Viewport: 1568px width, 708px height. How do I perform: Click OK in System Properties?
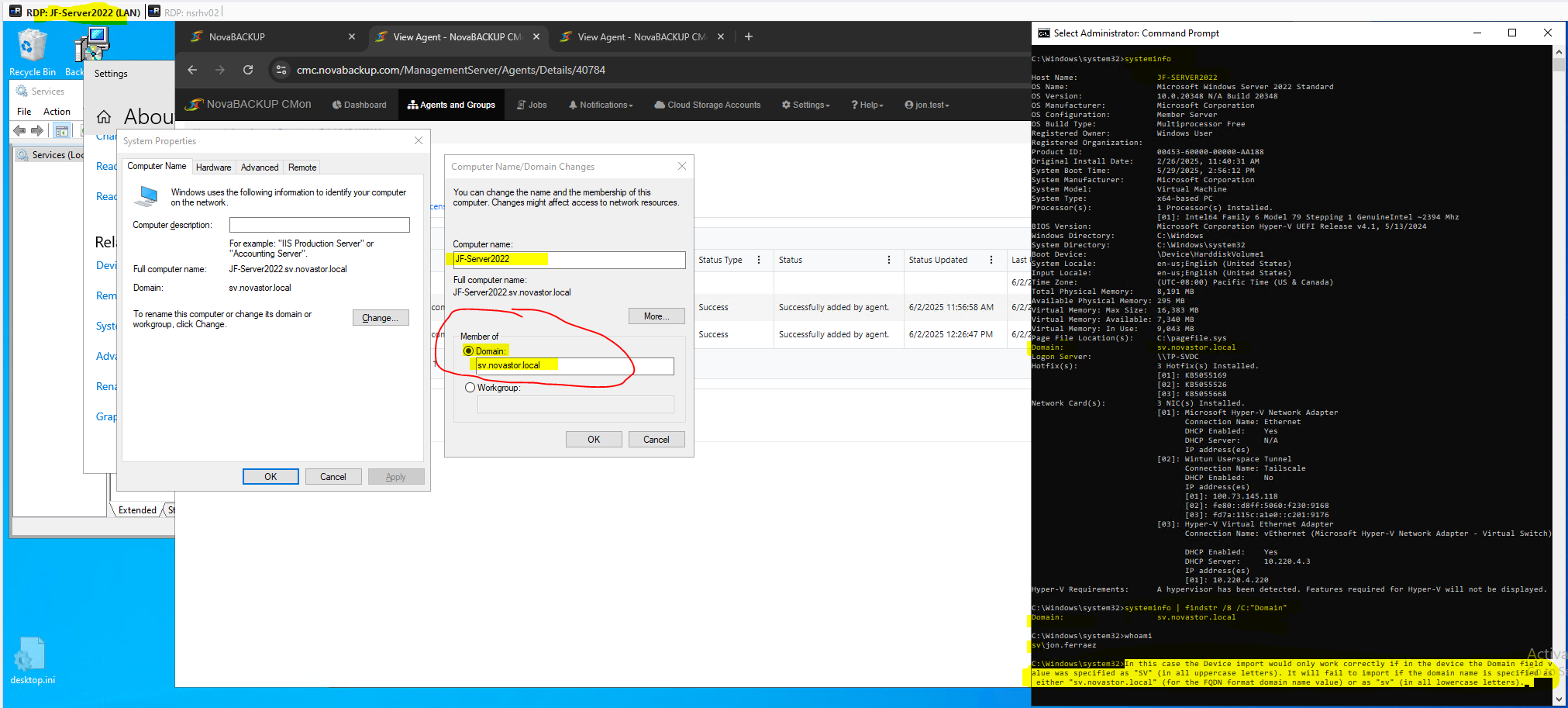[x=271, y=477]
